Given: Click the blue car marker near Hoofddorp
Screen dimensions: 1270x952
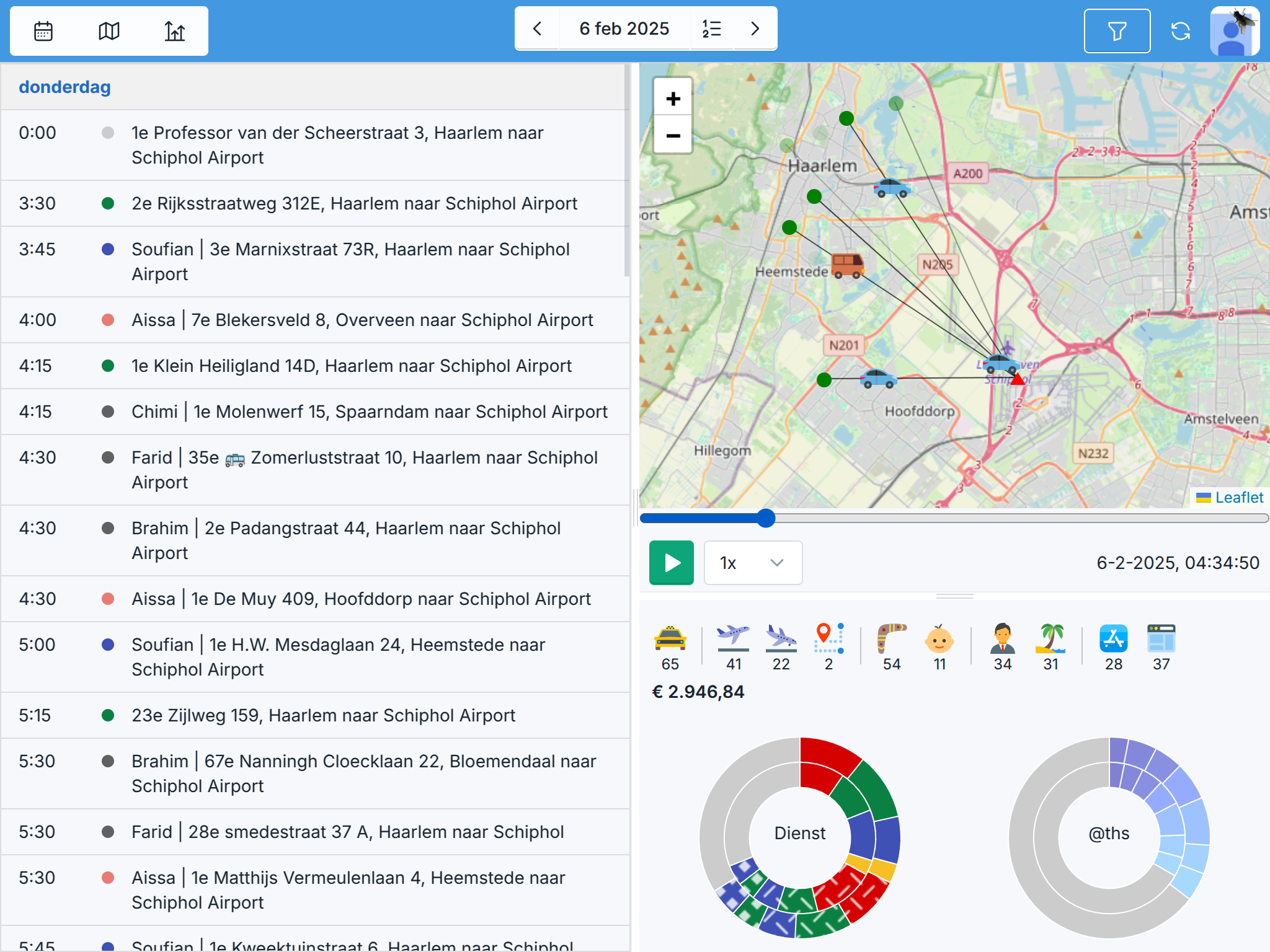Looking at the screenshot, I should click(878, 378).
